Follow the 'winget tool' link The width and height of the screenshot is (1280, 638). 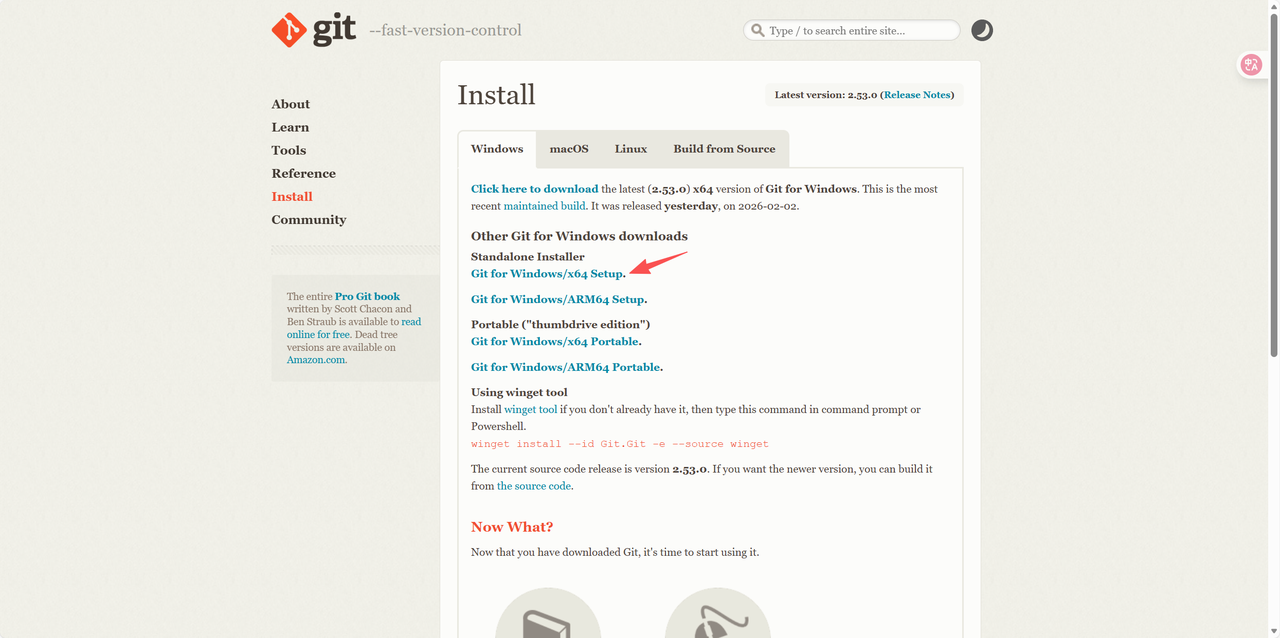pyautogui.click(x=530, y=410)
